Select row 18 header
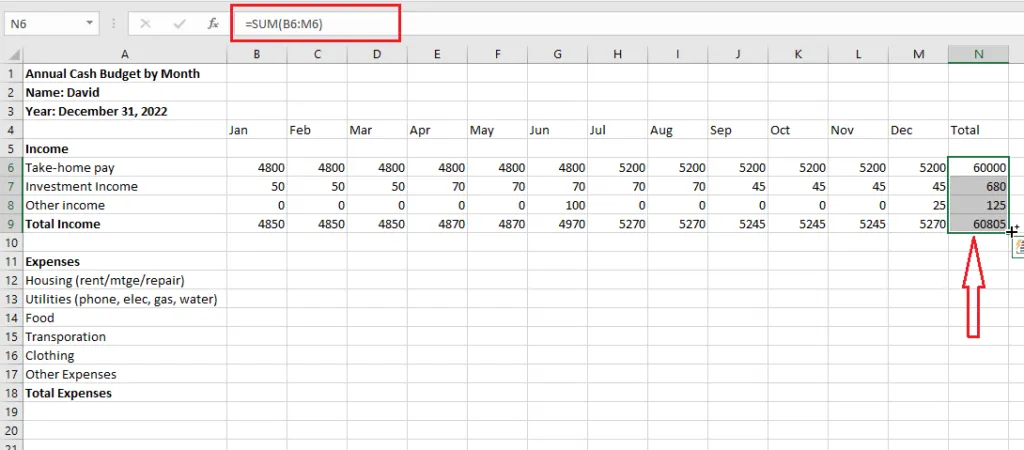1024x450 pixels. 11,393
